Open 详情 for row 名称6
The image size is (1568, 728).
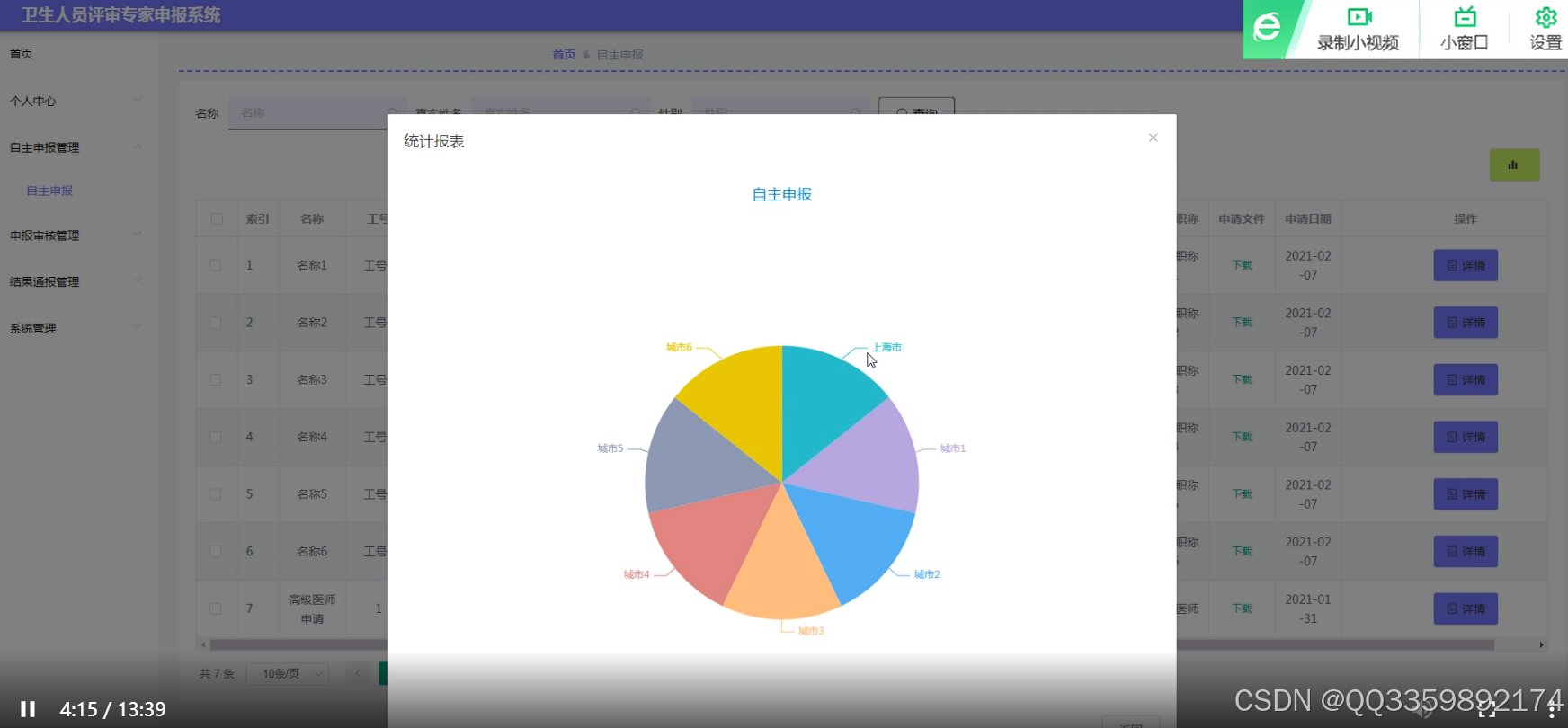click(1466, 551)
